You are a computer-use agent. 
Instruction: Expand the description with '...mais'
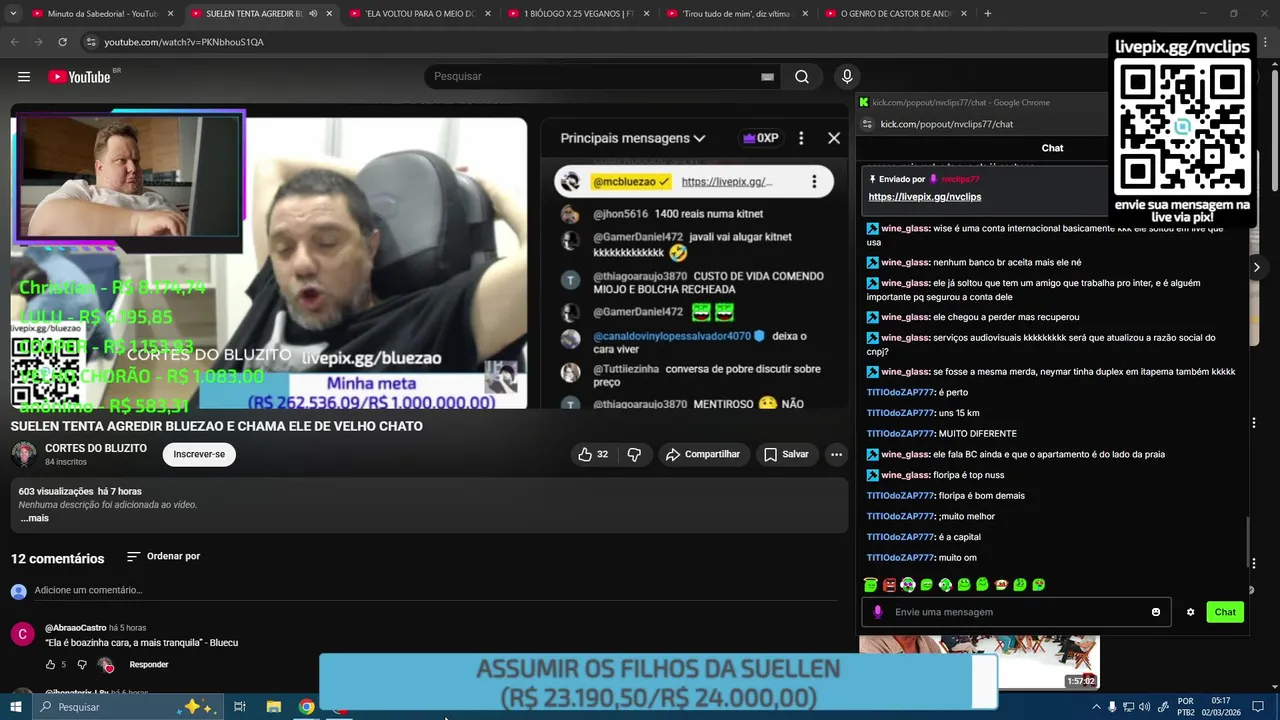point(34,518)
